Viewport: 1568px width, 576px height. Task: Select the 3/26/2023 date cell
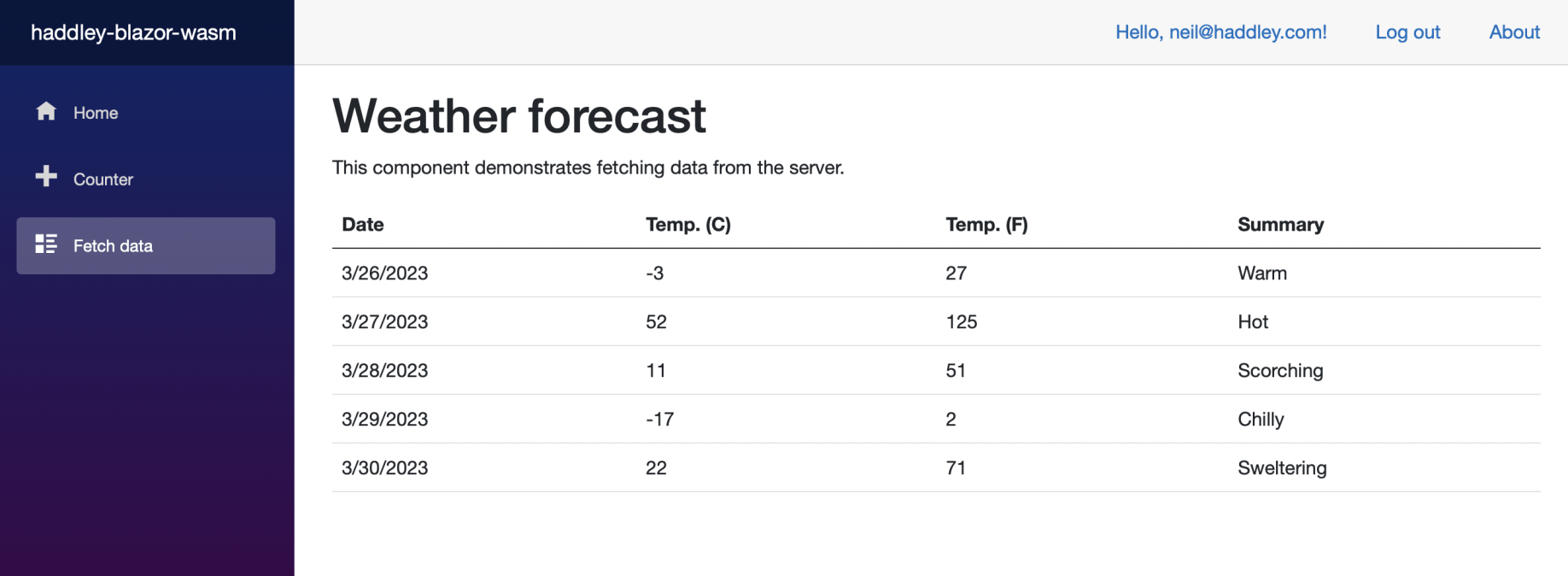385,273
